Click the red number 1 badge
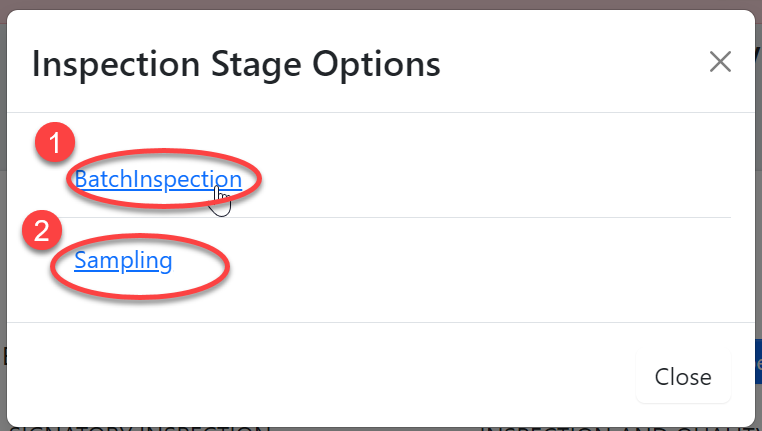 pyautogui.click(x=56, y=144)
